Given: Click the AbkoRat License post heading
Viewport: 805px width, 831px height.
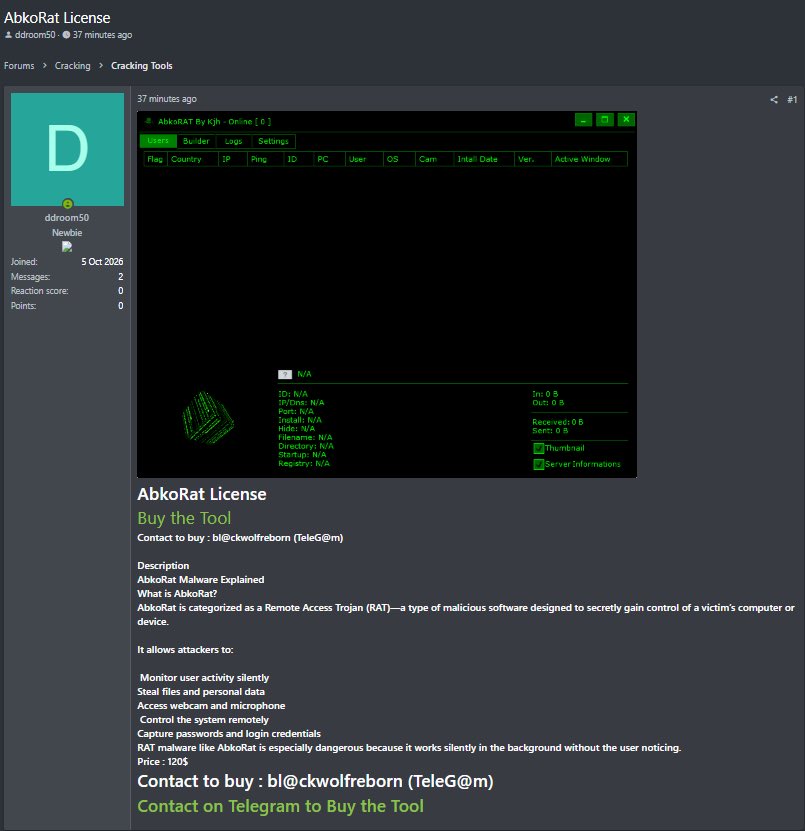Looking at the screenshot, I should [x=202, y=494].
